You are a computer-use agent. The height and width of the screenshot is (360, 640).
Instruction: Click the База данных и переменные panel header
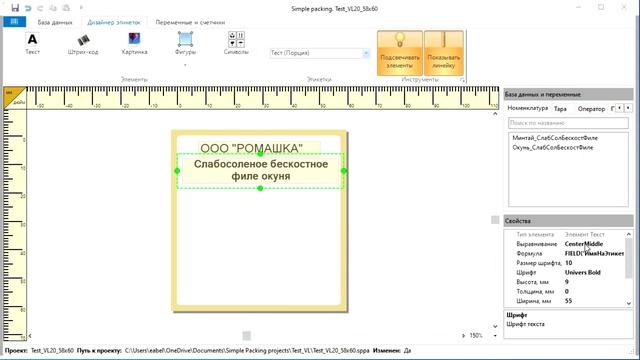coord(568,94)
